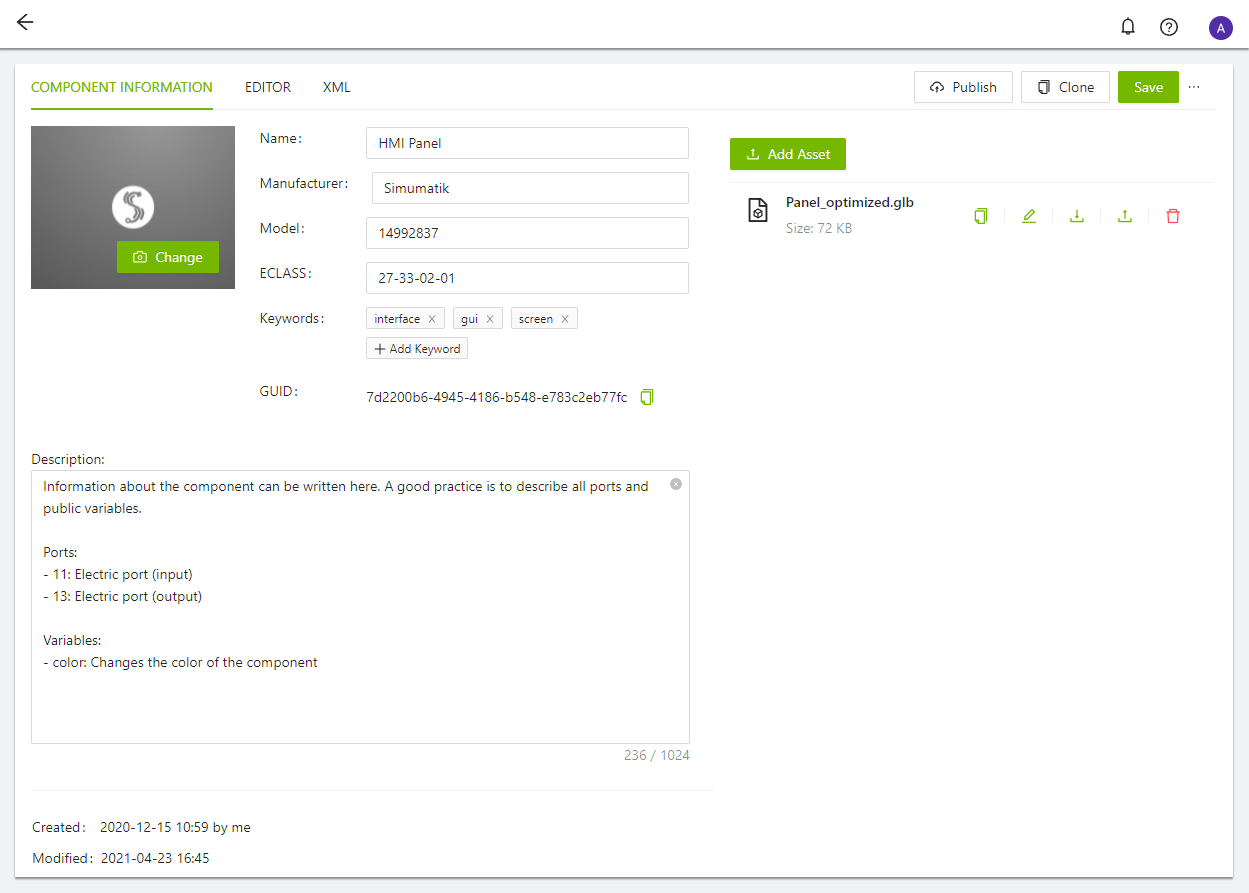
Task: Click the Add Asset button
Action: pos(788,154)
